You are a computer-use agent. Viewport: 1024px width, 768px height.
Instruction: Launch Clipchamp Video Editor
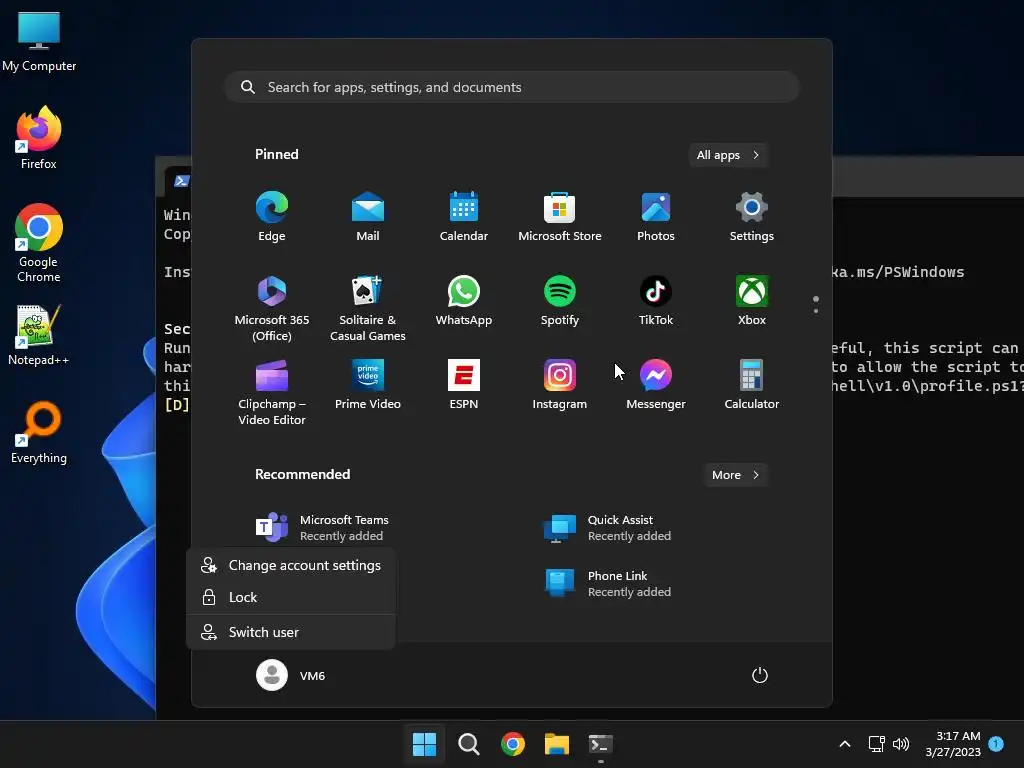(272, 392)
